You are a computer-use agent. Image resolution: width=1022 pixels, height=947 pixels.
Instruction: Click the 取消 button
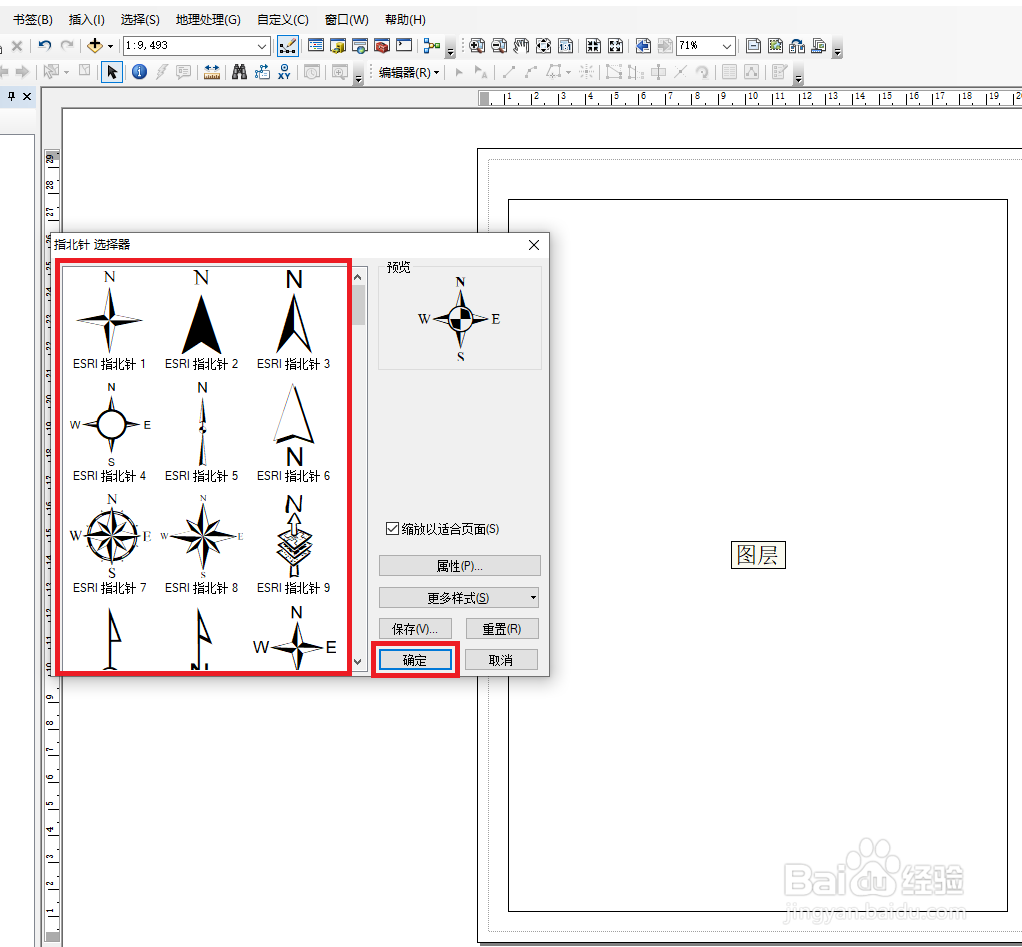(x=501, y=660)
